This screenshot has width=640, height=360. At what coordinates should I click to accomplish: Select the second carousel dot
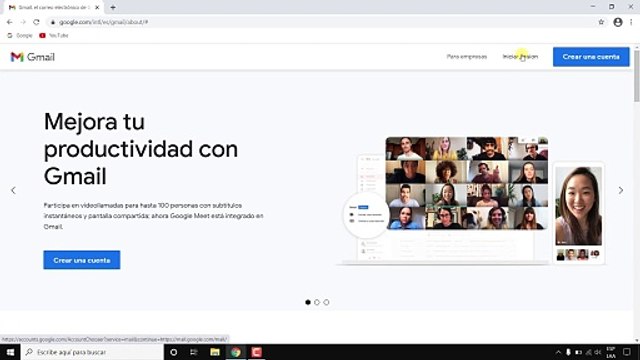(317, 302)
